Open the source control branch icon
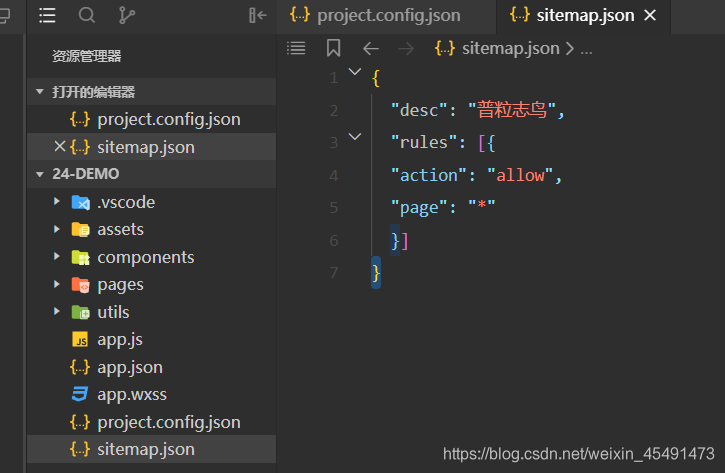 tap(127, 15)
